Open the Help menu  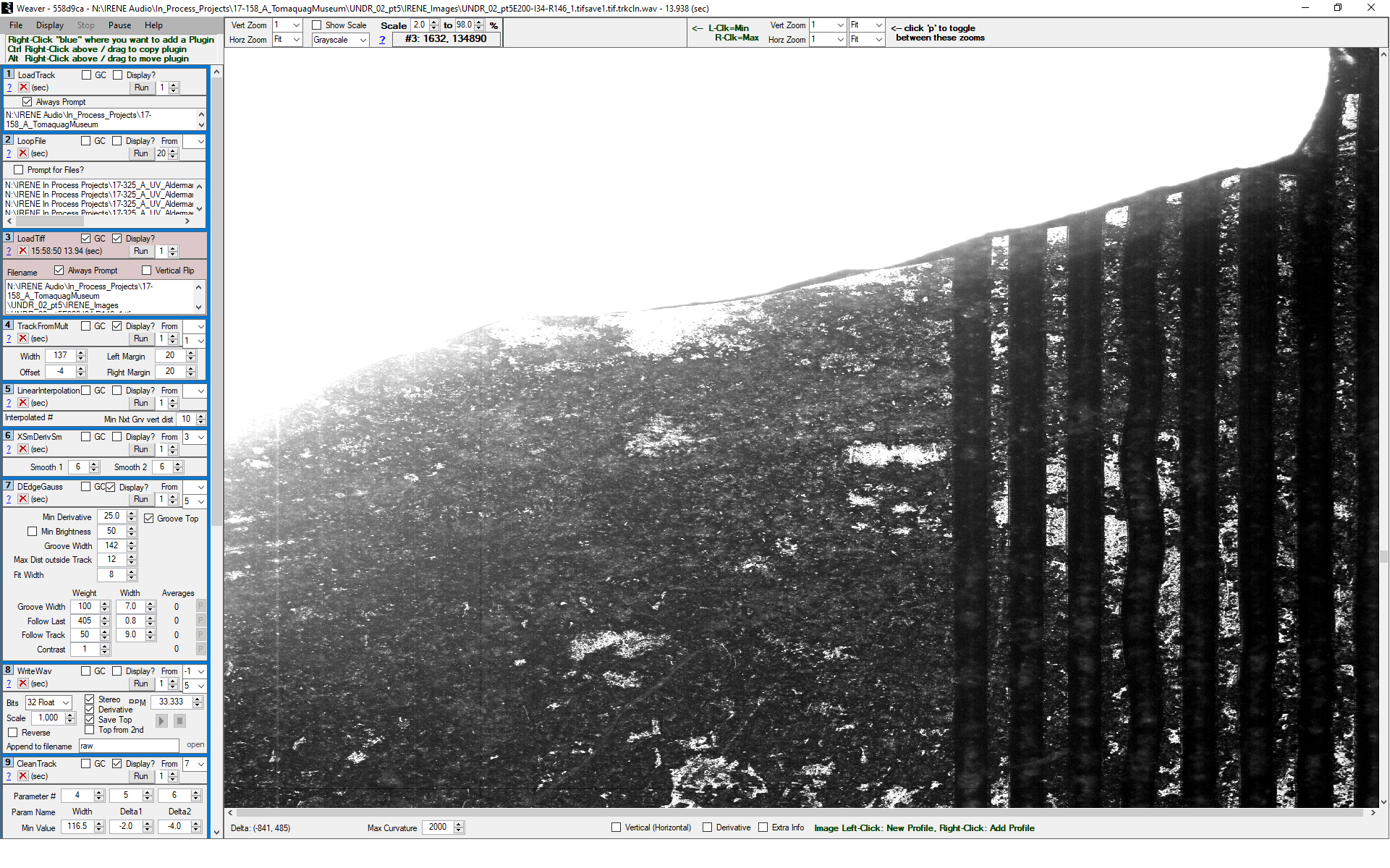coord(153,25)
